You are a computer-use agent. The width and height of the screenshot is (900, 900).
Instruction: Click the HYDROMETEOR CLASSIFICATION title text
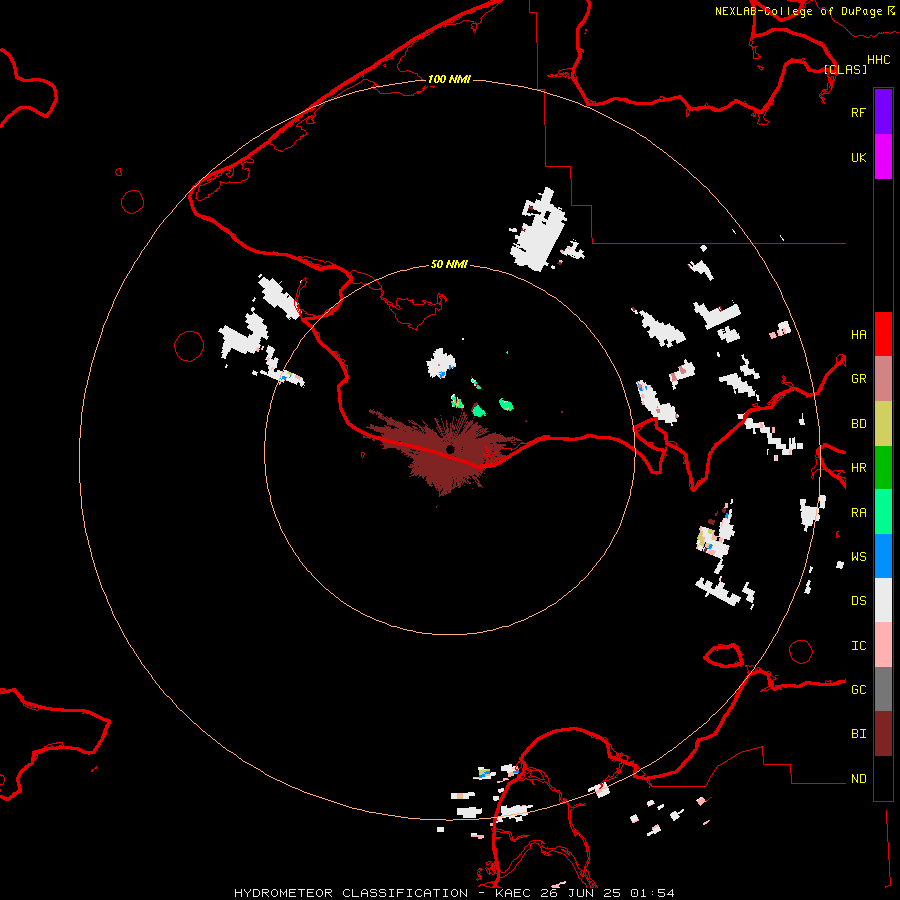pos(351,893)
